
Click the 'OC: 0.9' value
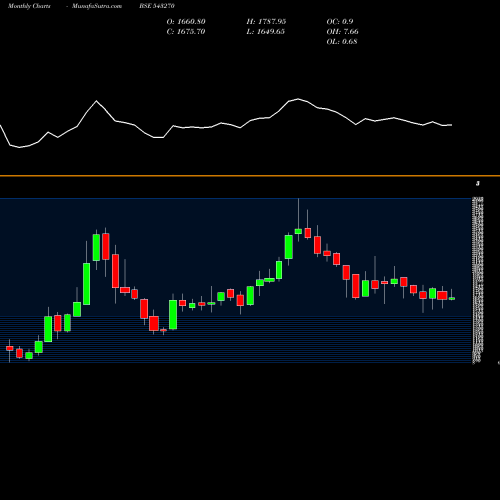pyautogui.click(x=340, y=22)
